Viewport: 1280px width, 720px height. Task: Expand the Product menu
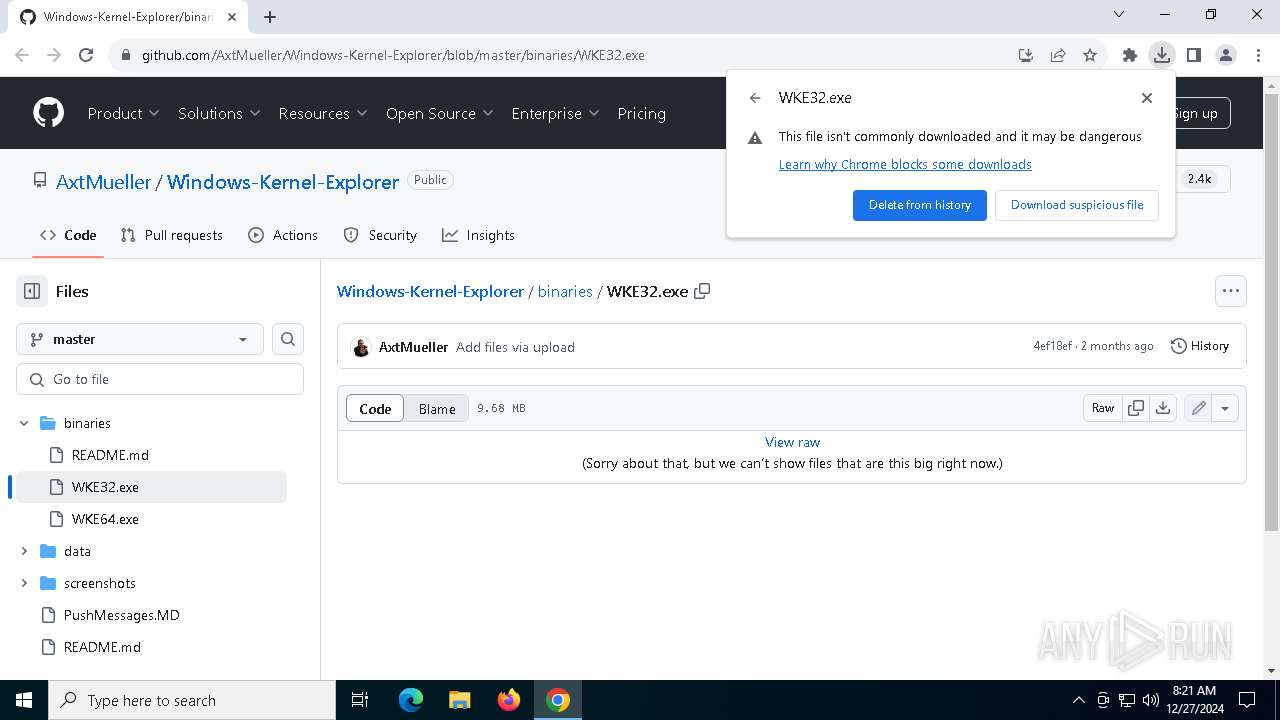coord(123,113)
